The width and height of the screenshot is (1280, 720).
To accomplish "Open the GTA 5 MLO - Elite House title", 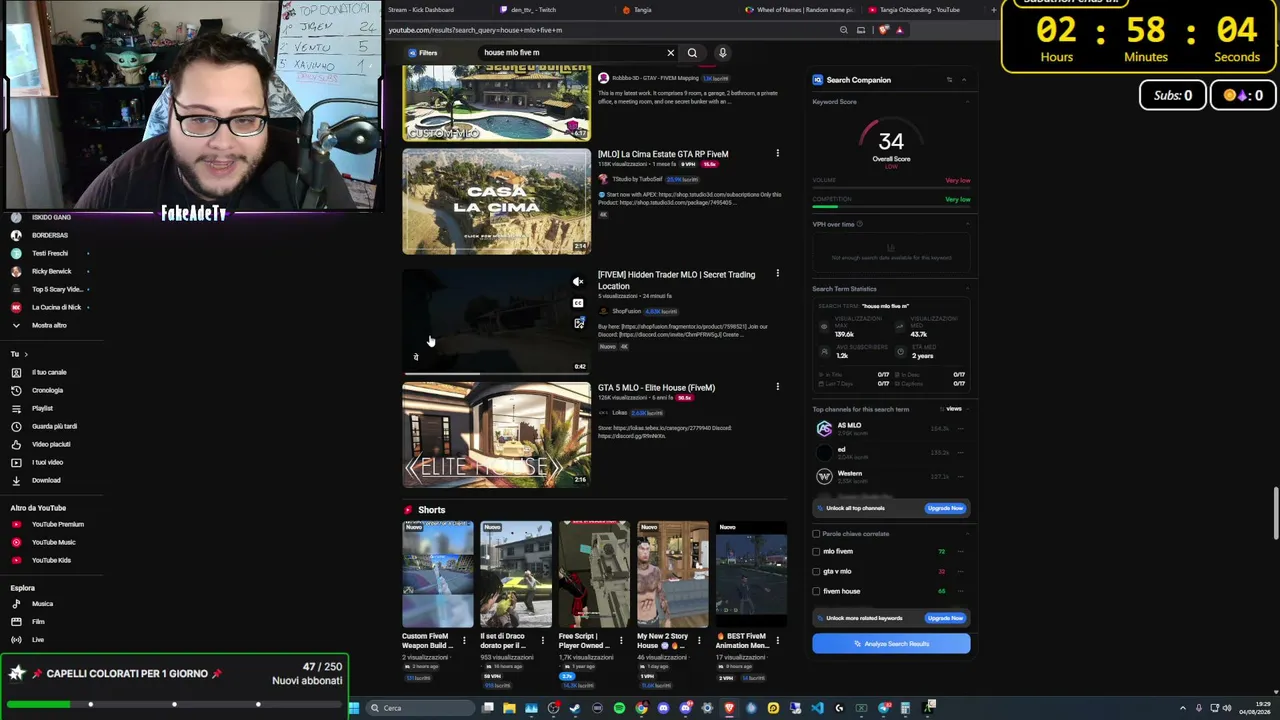I will click(656, 388).
